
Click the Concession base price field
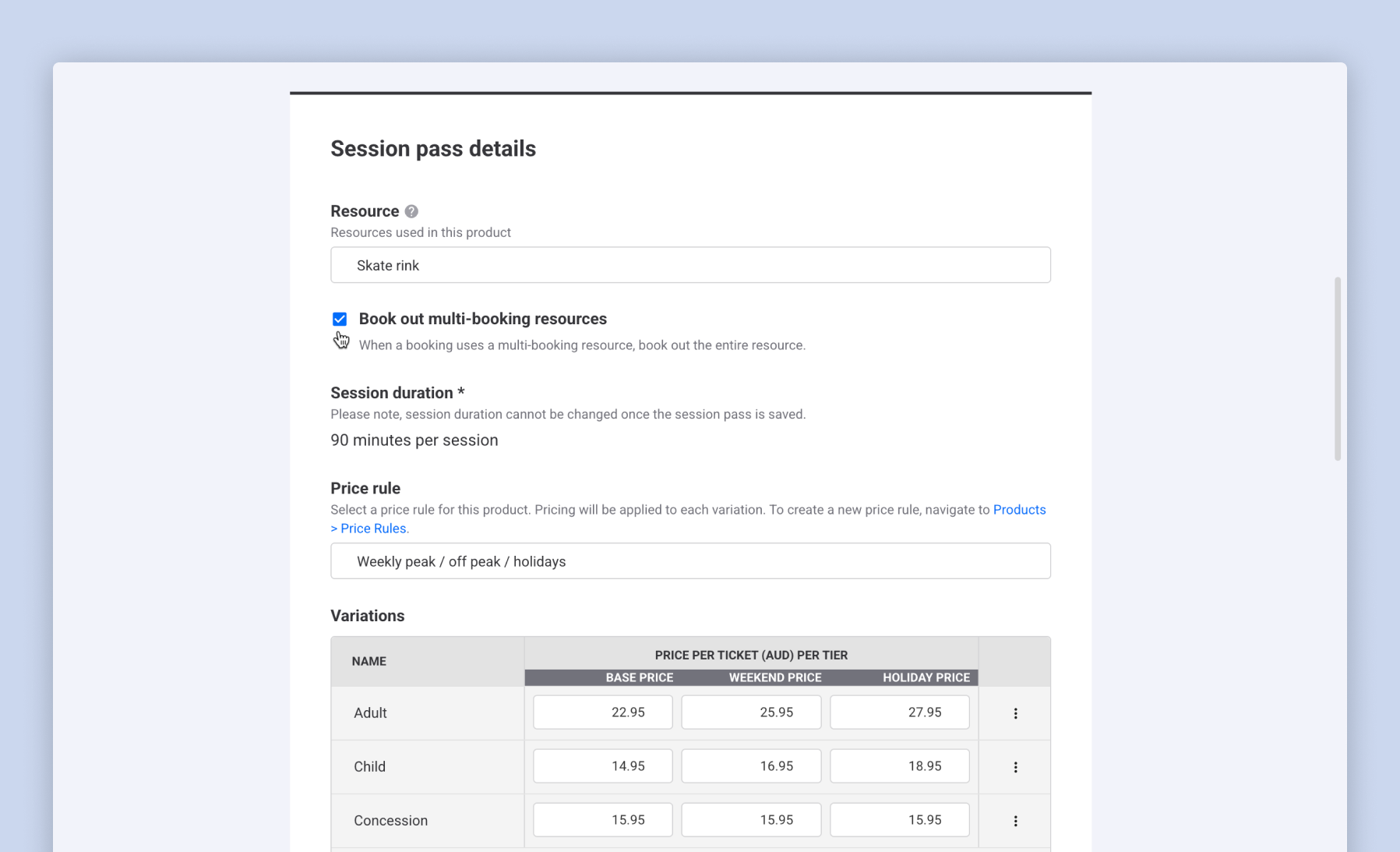602,820
